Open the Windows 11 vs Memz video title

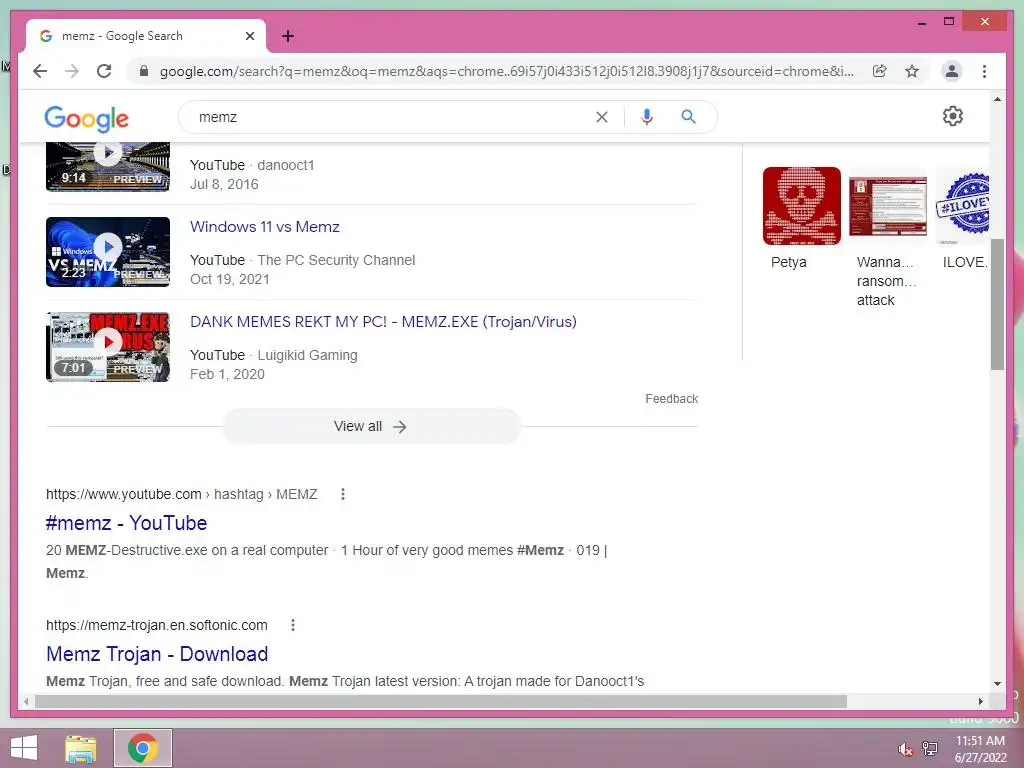coord(264,227)
